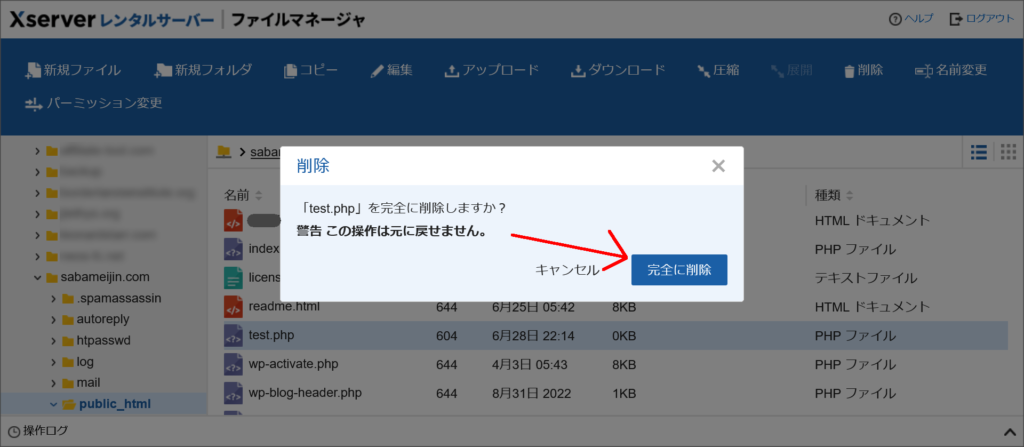Click the 604 permission cell
This screenshot has width=1024, height=447.
click(x=447, y=336)
